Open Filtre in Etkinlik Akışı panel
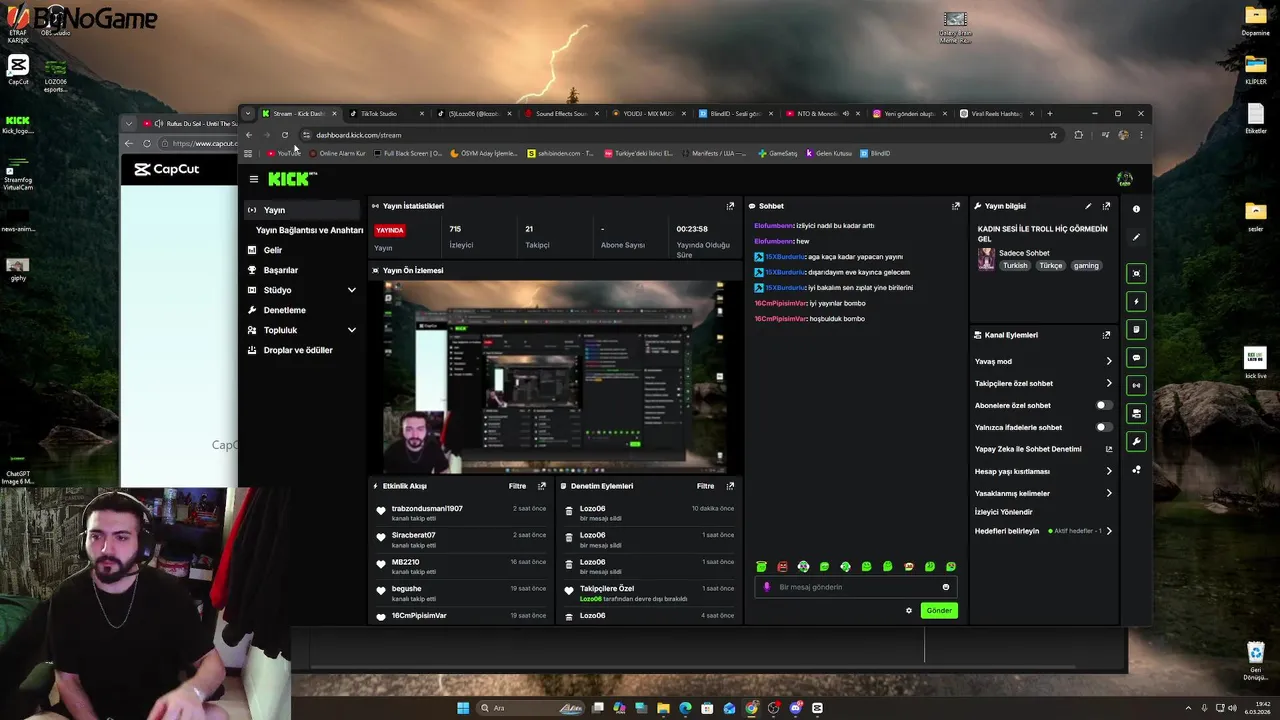Viewport: 1280px width, 720px height. click(517, 486)
